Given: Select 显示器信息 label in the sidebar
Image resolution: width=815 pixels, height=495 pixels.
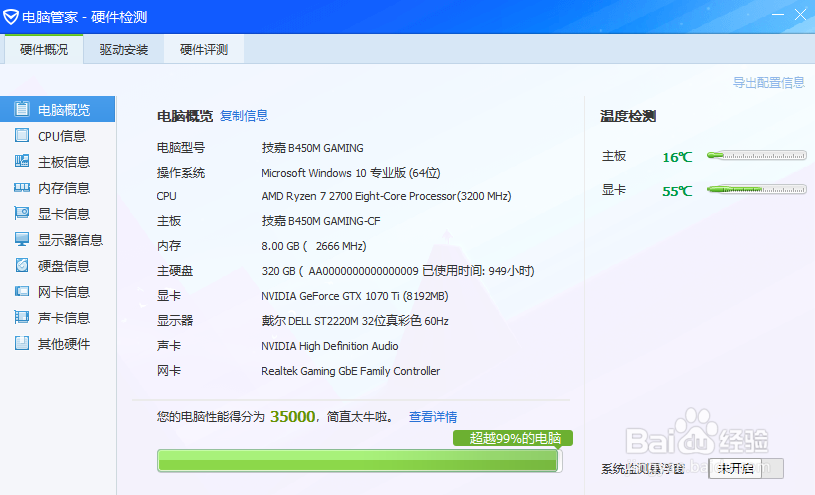Looking at the screenshot, I should pyautogui.click(x=70, y=240).
